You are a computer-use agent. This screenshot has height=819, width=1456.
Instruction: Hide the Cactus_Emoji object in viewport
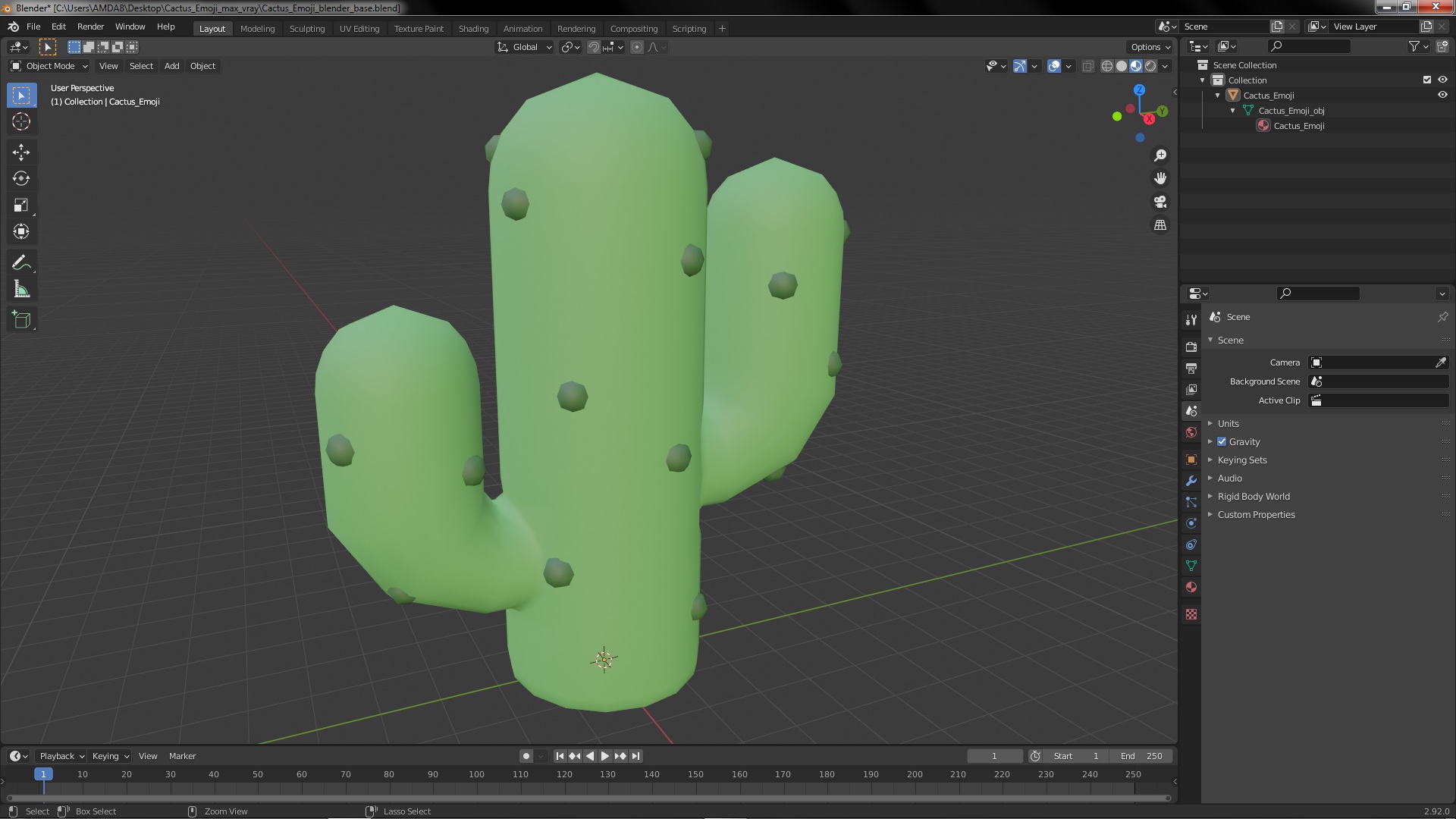(1442, 95)
